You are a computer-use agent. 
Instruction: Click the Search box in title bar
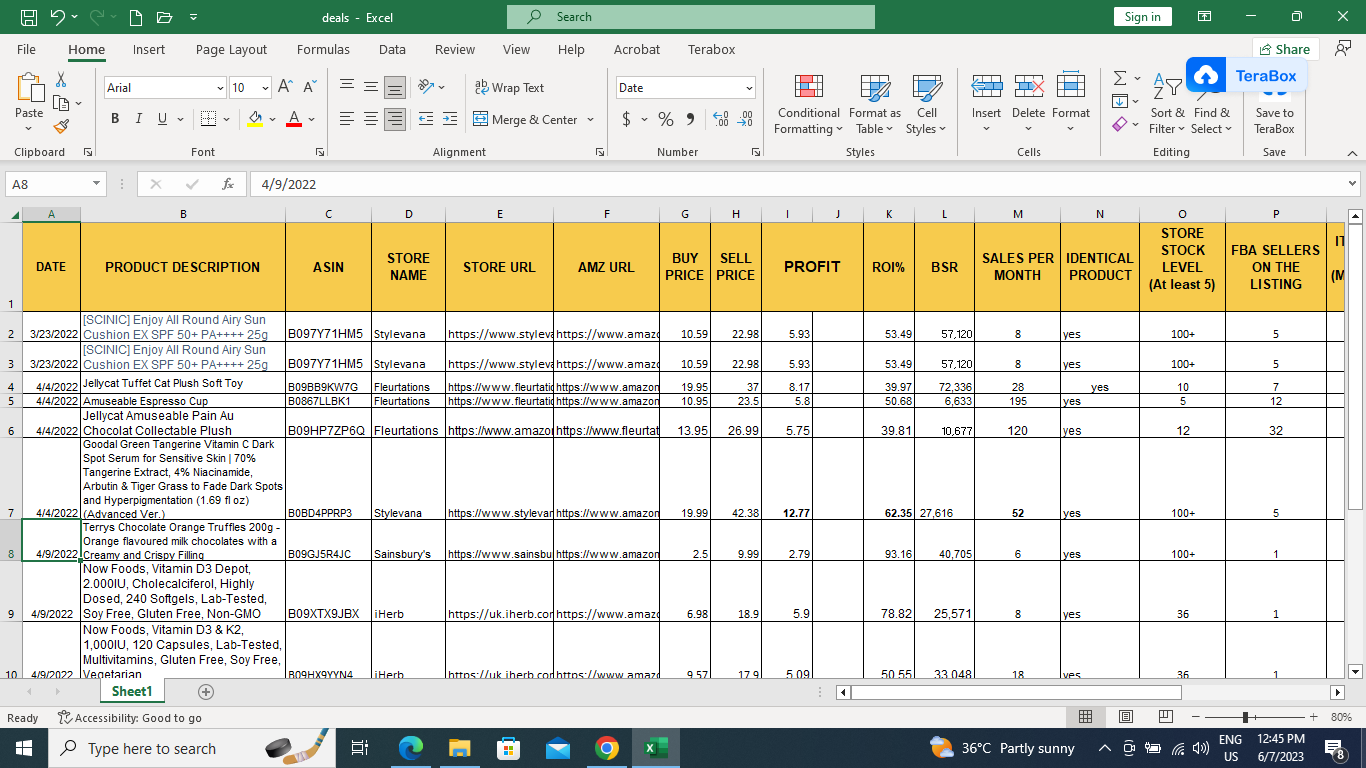pos(690,17)
